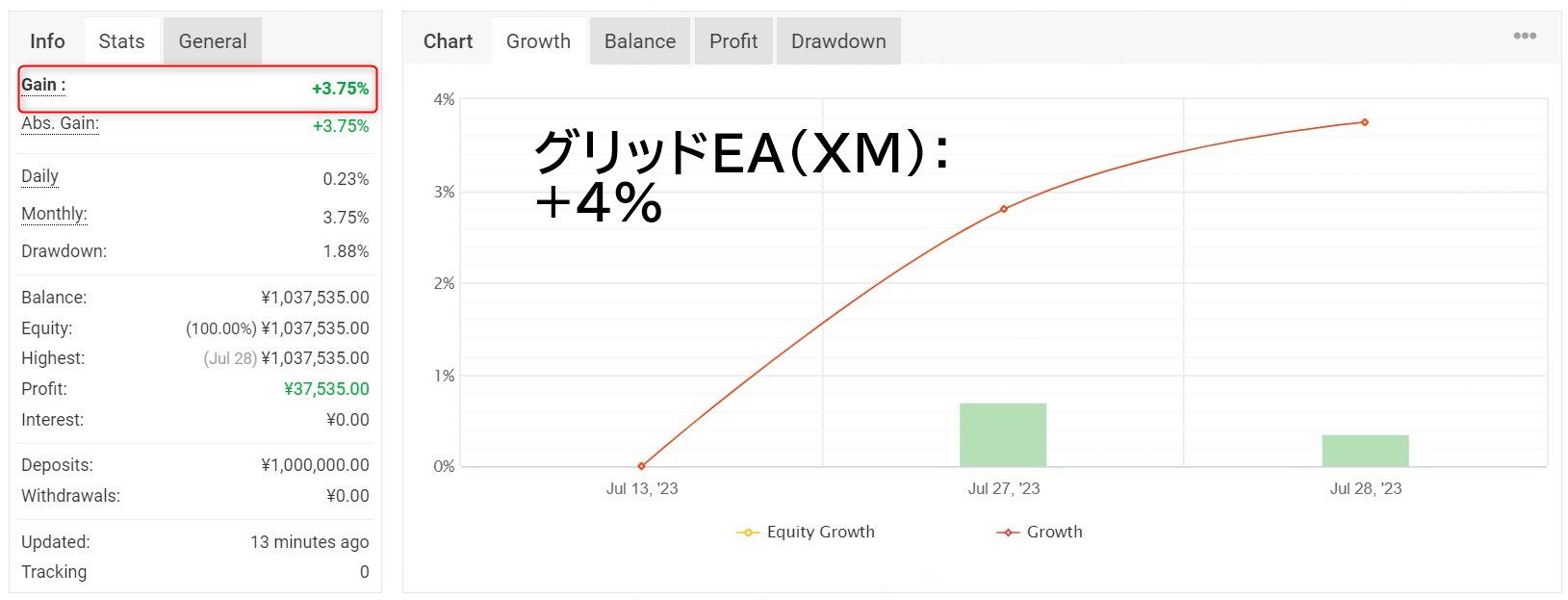Select the Growth chart tab

pos(538,41)
